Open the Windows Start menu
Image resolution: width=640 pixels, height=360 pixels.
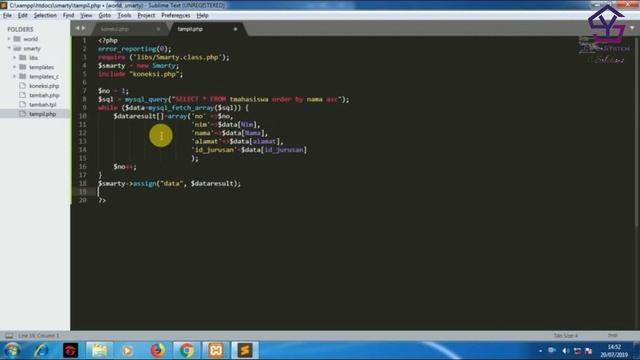(12, 350)
